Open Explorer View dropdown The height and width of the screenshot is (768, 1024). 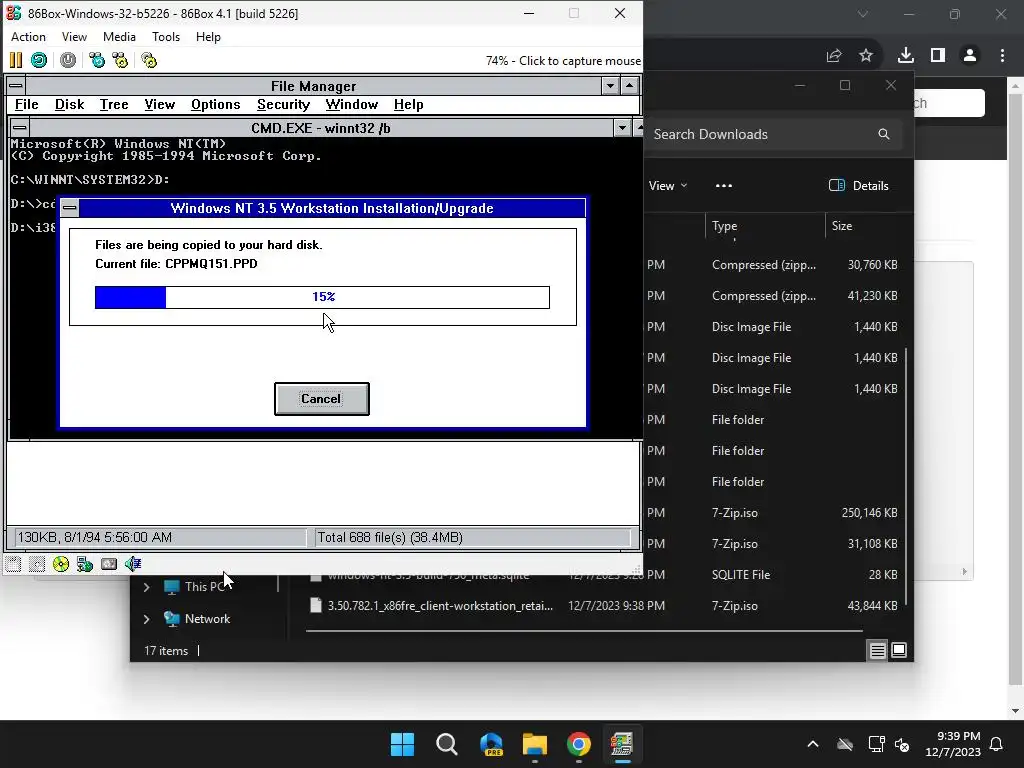point(667,186)
